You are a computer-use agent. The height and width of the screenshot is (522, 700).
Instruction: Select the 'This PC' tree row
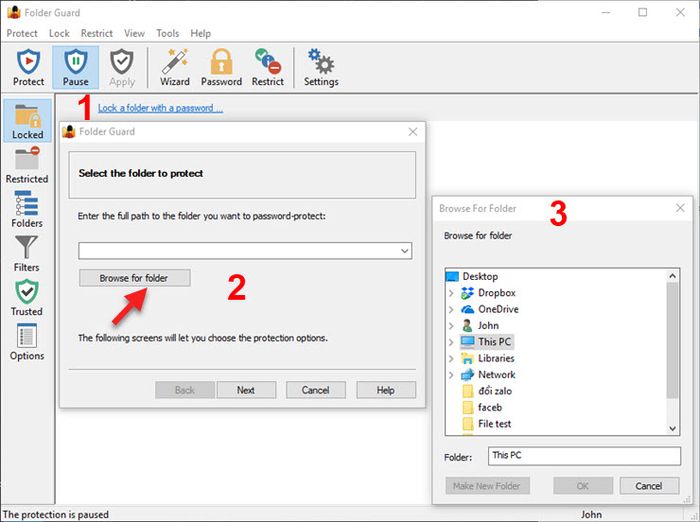(487, 342)
